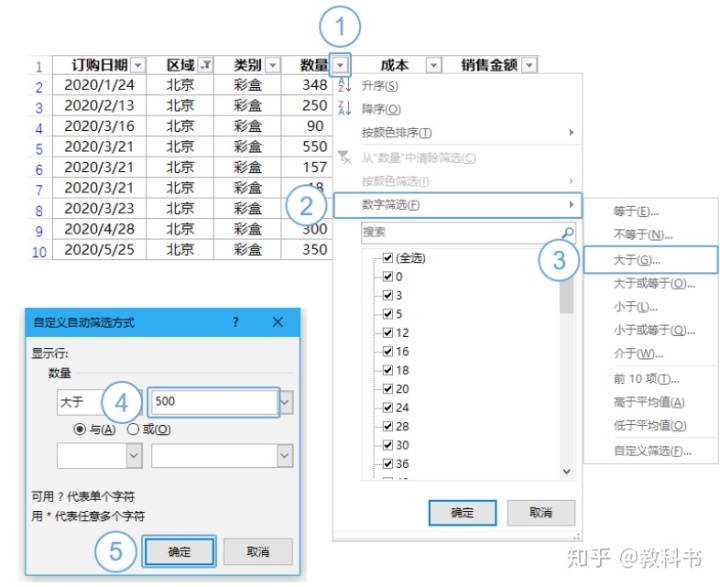The height and width of the screenshot is (587, 720).
Task: Uncheck the value 20 checkbox
Action: [x=388, y=389]
